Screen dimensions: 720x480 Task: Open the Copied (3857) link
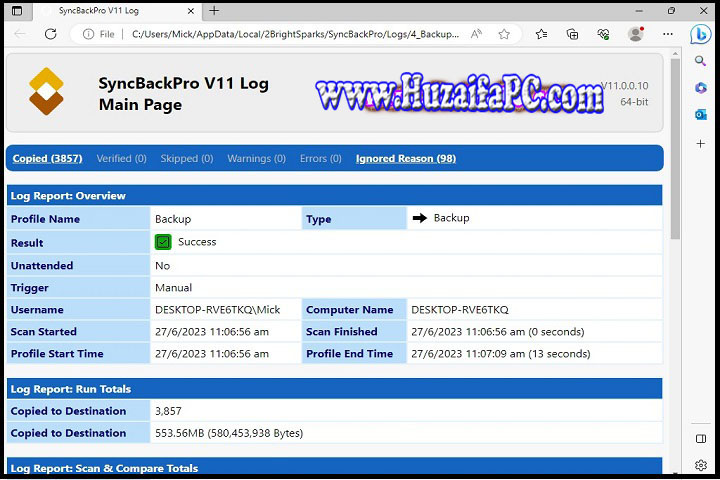47,158
